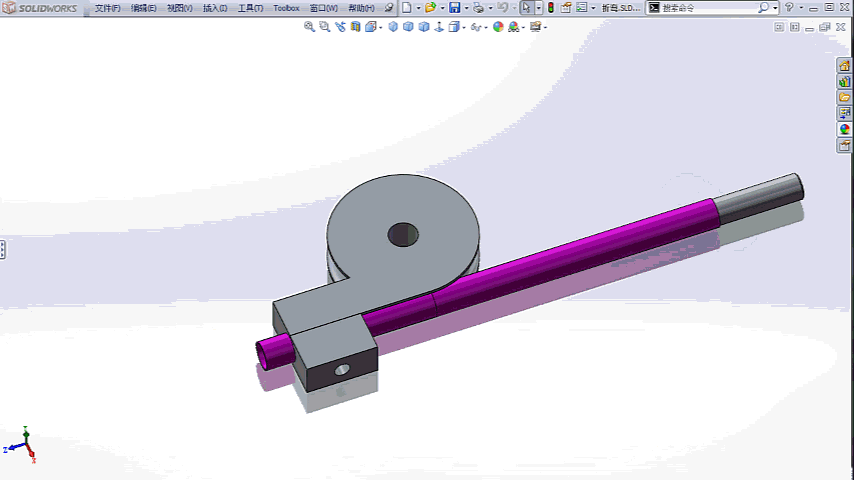Click in the 搜索命令 search field

[708, 8]
